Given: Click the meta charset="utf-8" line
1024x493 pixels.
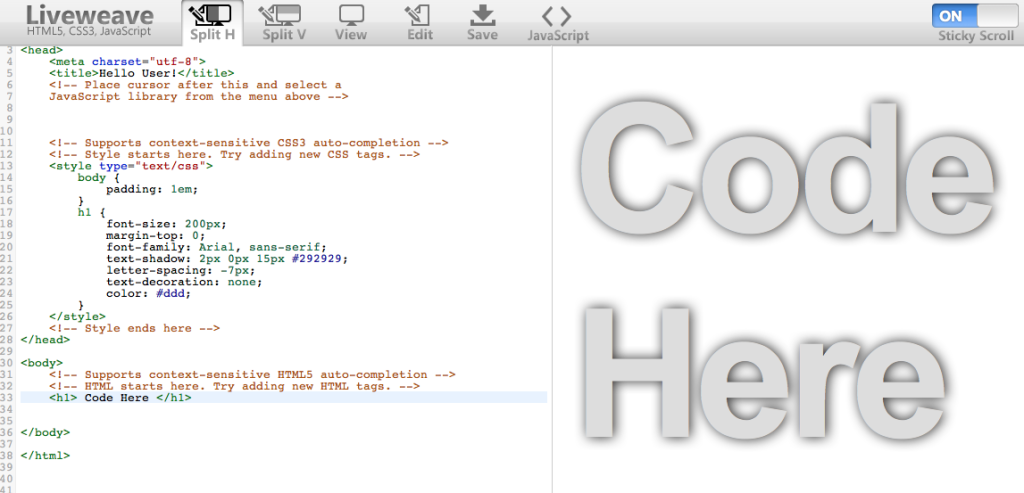Looking at the screenshot, I should coord(127,61).
